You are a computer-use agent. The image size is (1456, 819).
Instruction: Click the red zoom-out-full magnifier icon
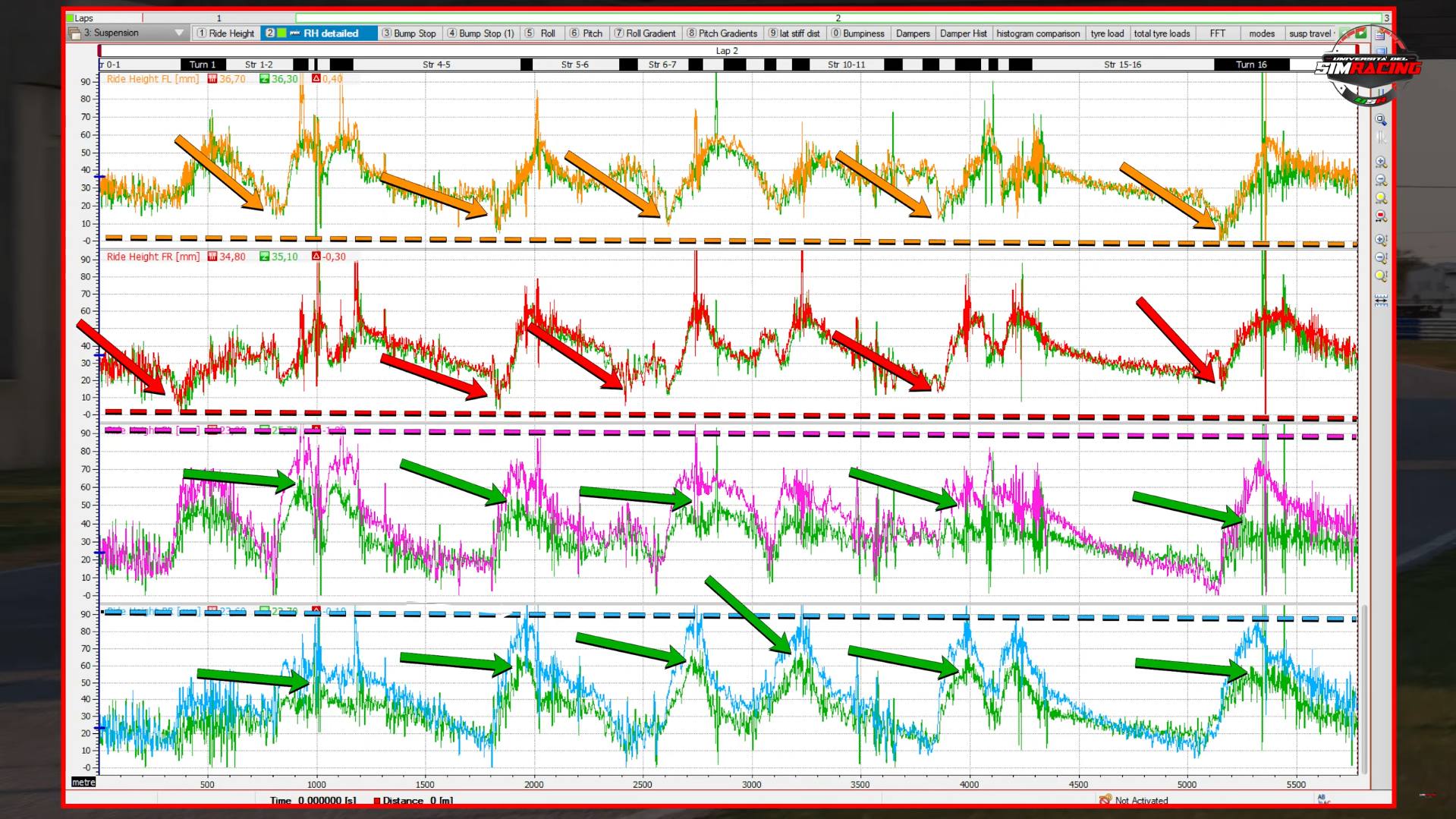tap(1381, 217)
